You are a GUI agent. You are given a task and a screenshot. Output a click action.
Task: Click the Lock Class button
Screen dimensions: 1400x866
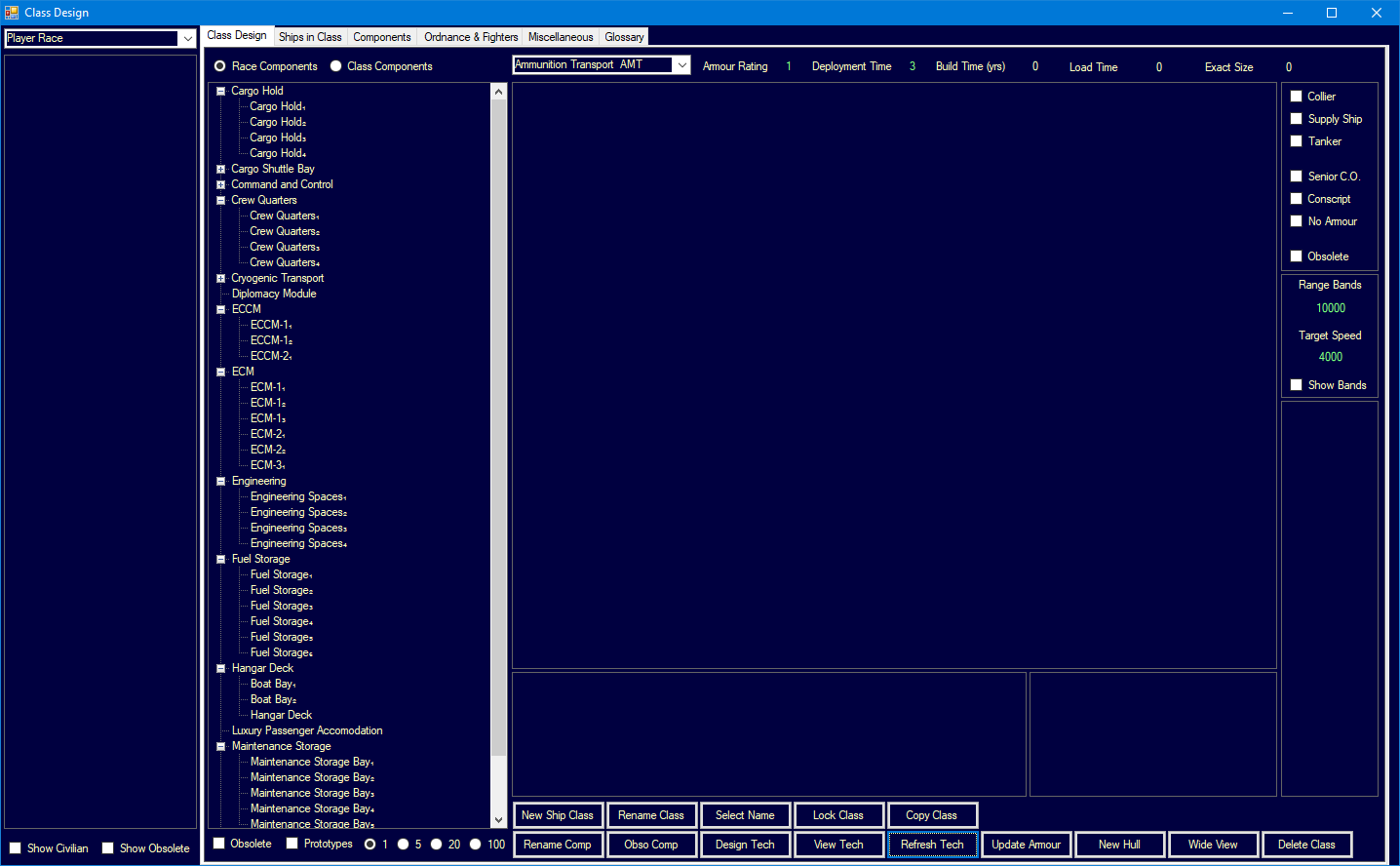(838, 815)
